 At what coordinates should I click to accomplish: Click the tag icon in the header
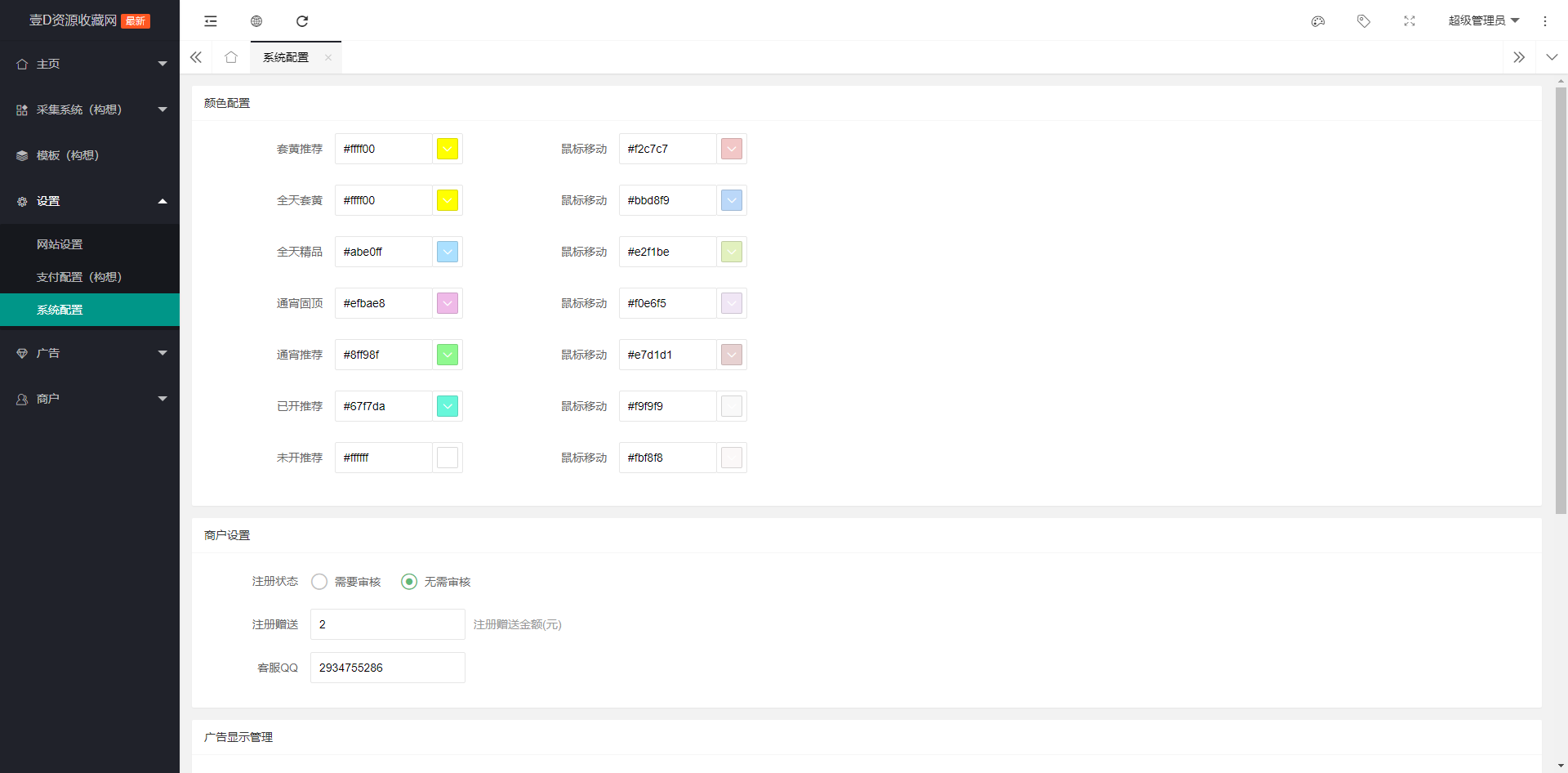click(x=1364, y=21)
